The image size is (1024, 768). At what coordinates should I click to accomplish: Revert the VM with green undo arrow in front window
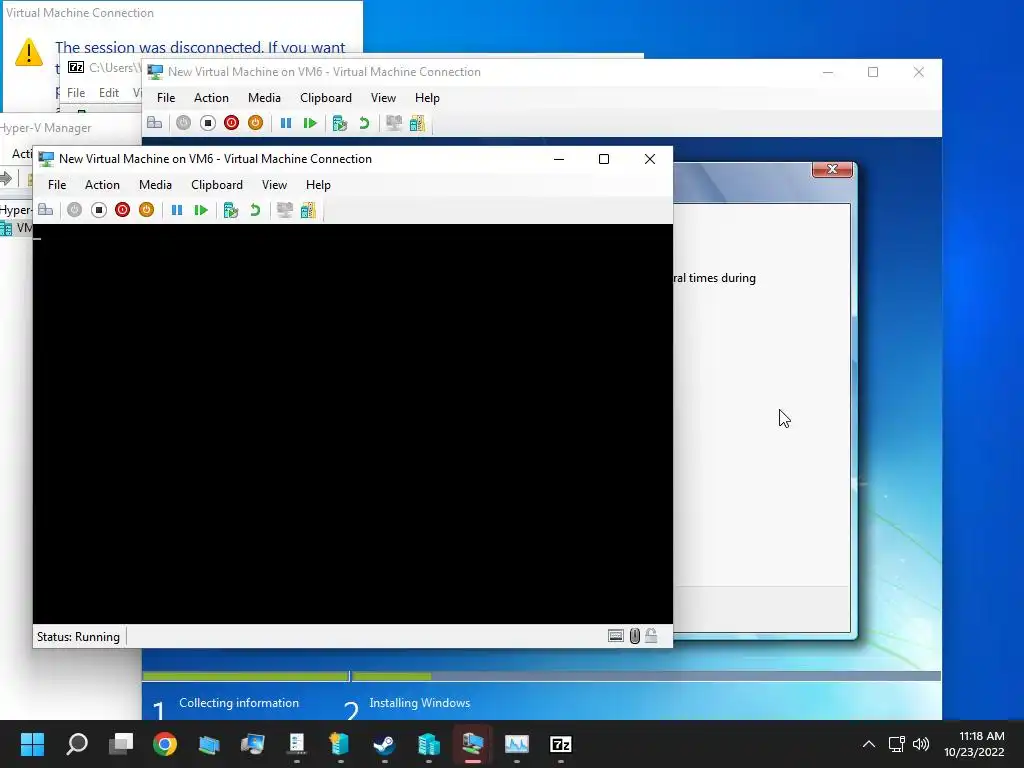pyautogui.click(x=255, y=210)
